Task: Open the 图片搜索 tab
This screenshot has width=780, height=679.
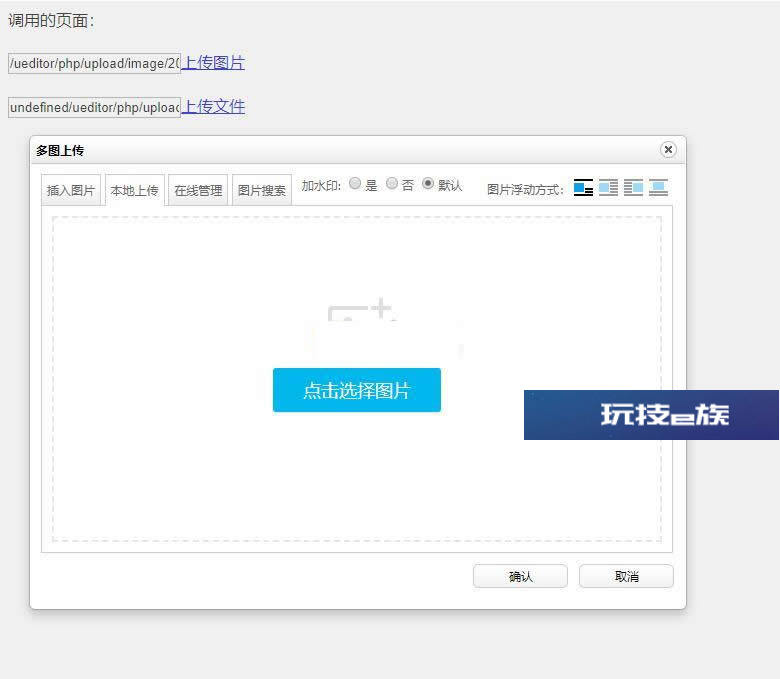Action: (262, 190)
